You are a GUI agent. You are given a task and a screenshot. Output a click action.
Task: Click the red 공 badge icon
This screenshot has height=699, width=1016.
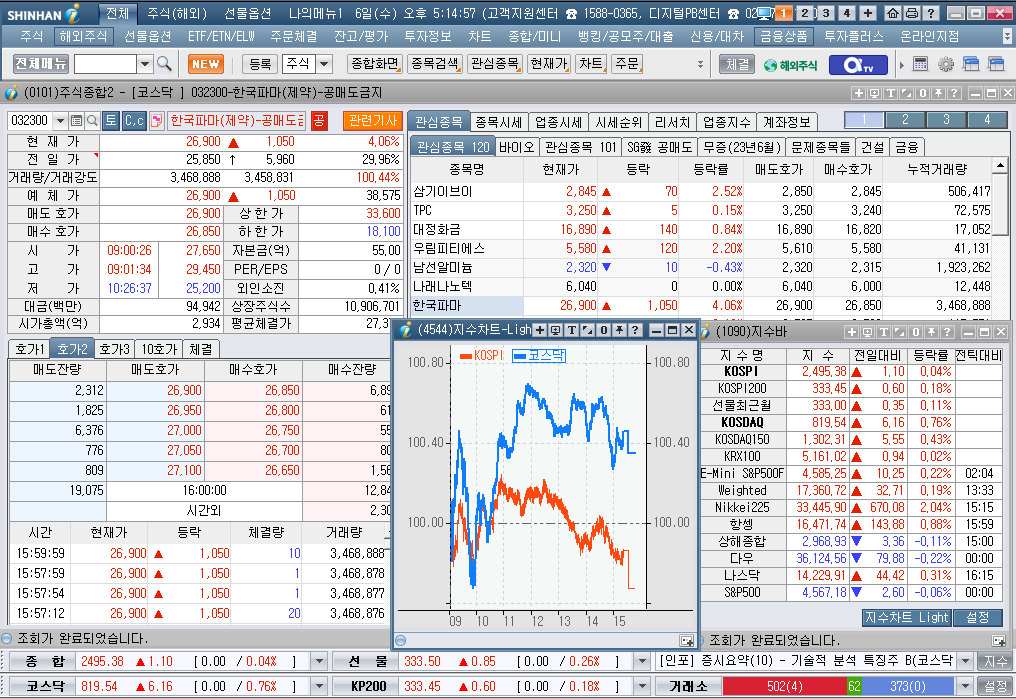click(x=319, y=120)
